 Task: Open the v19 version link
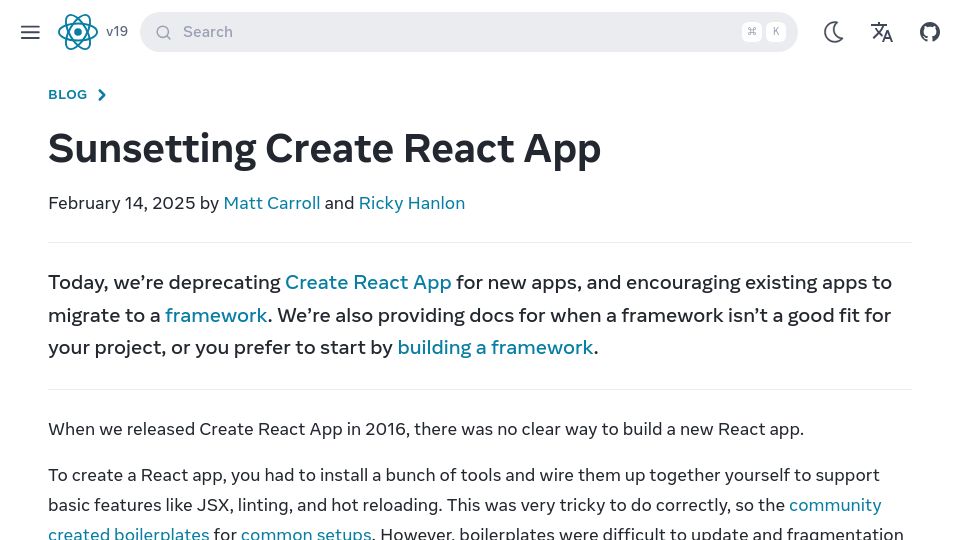116,32
